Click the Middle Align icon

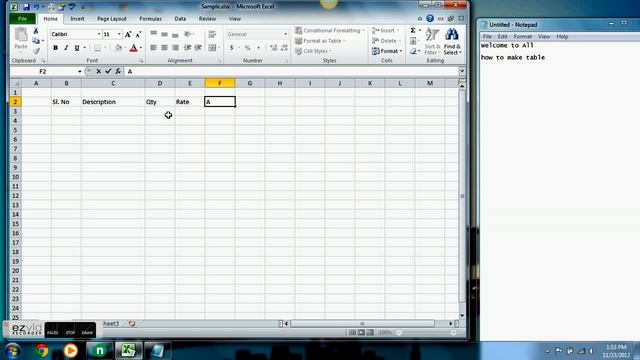coord(164,34)
